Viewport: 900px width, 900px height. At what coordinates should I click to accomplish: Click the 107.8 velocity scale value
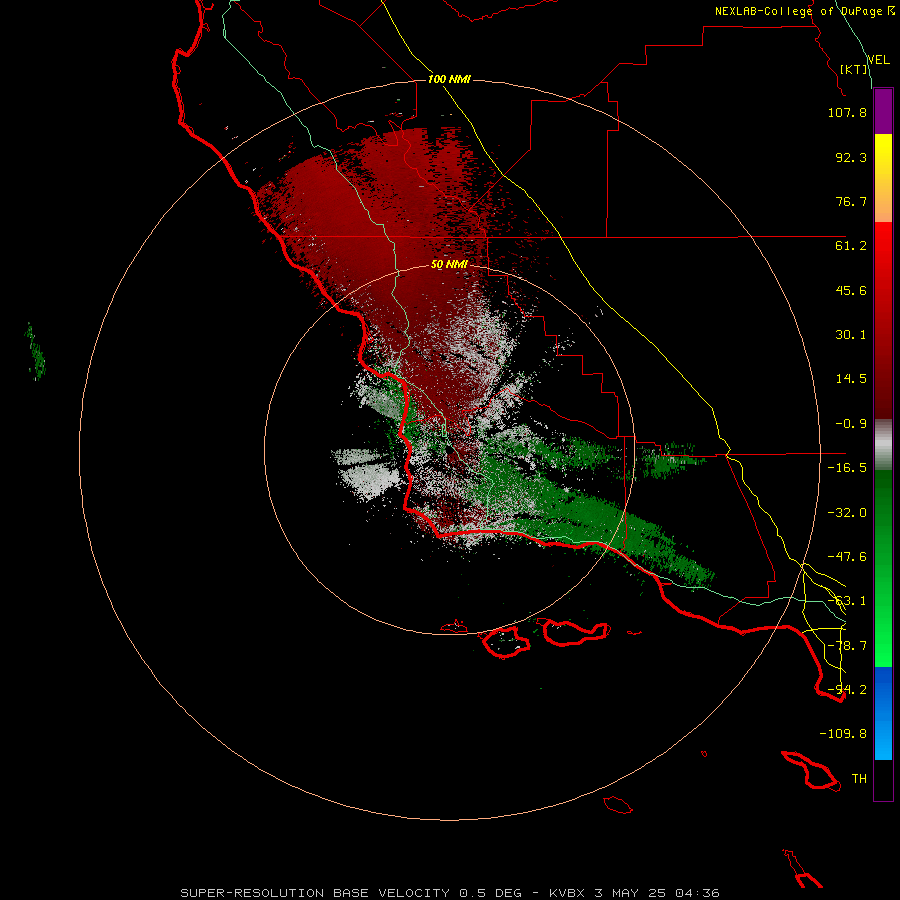tap(847, 112)
